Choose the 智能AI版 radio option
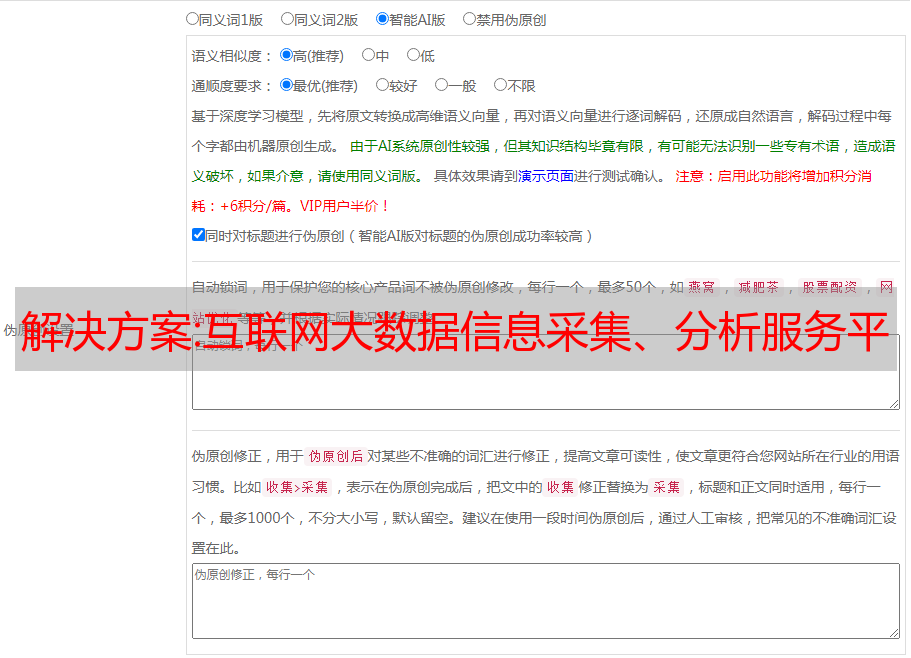This screenshot has width=911, height=658. click(382, 19)
